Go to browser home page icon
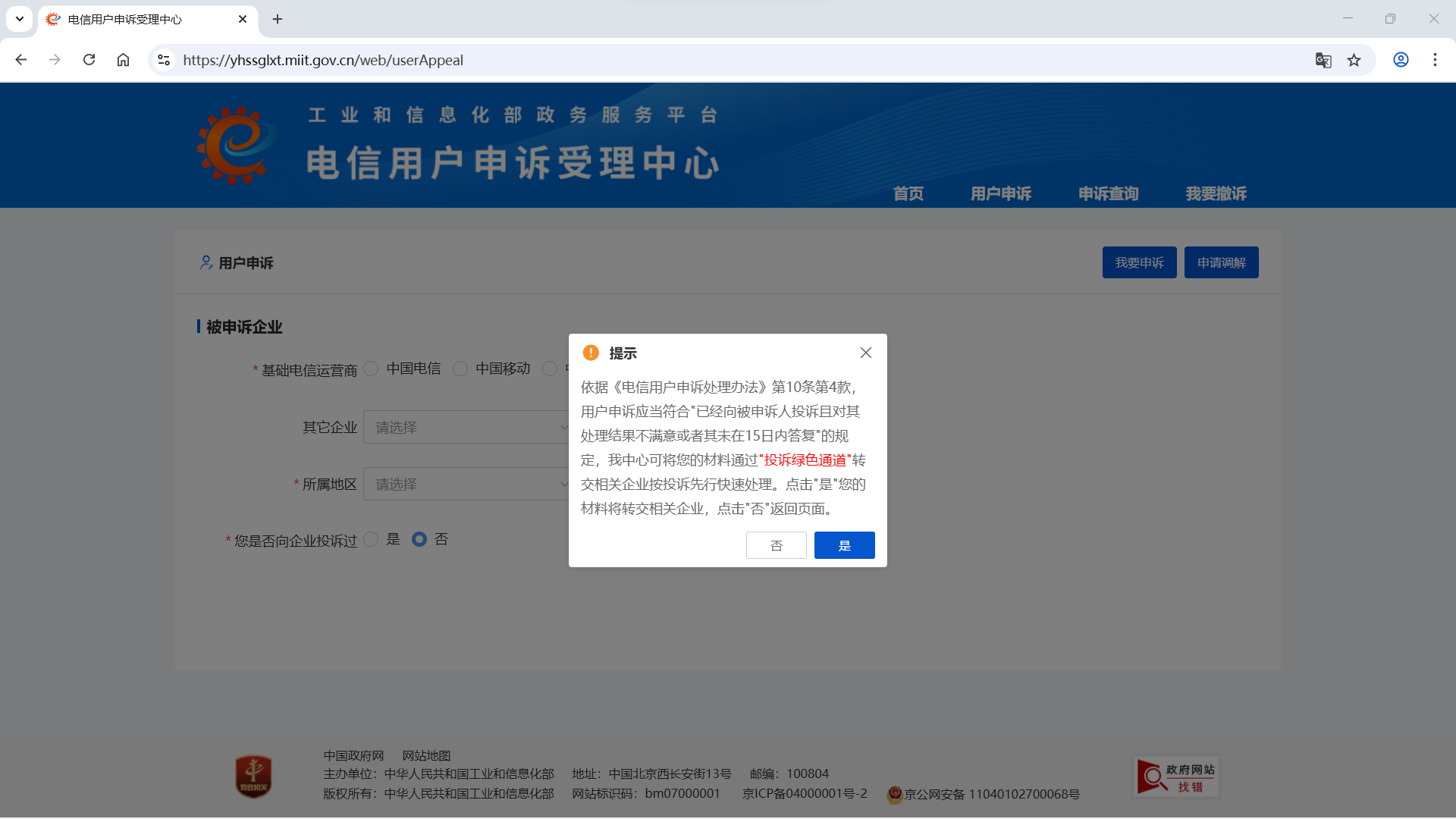Image resolution: width=1456 pixels, height=819 pixels. 123,60
